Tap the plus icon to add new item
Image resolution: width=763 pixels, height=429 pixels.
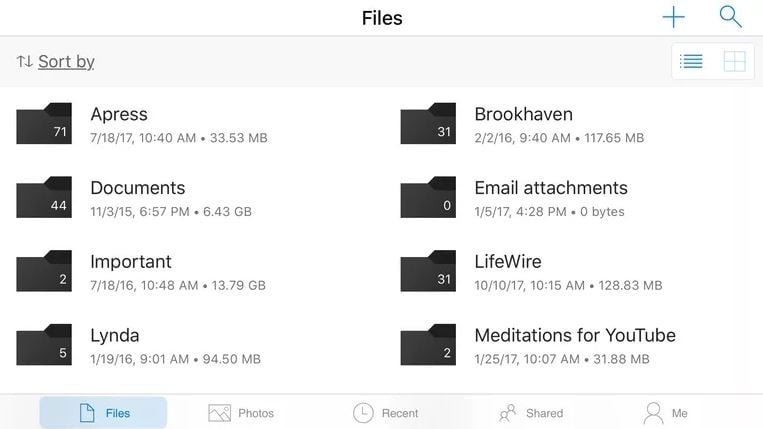674,17
